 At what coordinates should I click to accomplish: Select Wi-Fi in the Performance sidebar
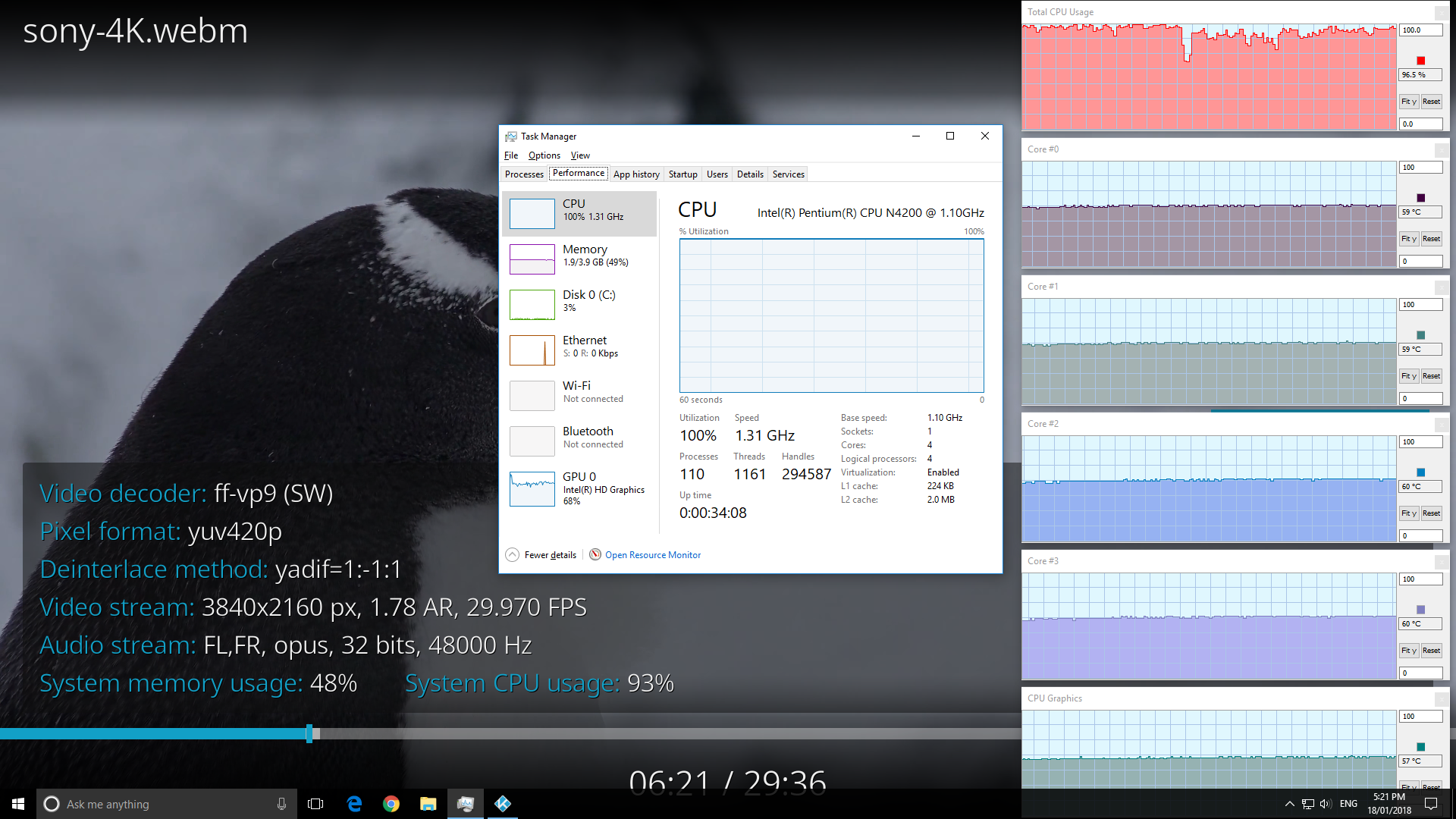tap(579, 396)
